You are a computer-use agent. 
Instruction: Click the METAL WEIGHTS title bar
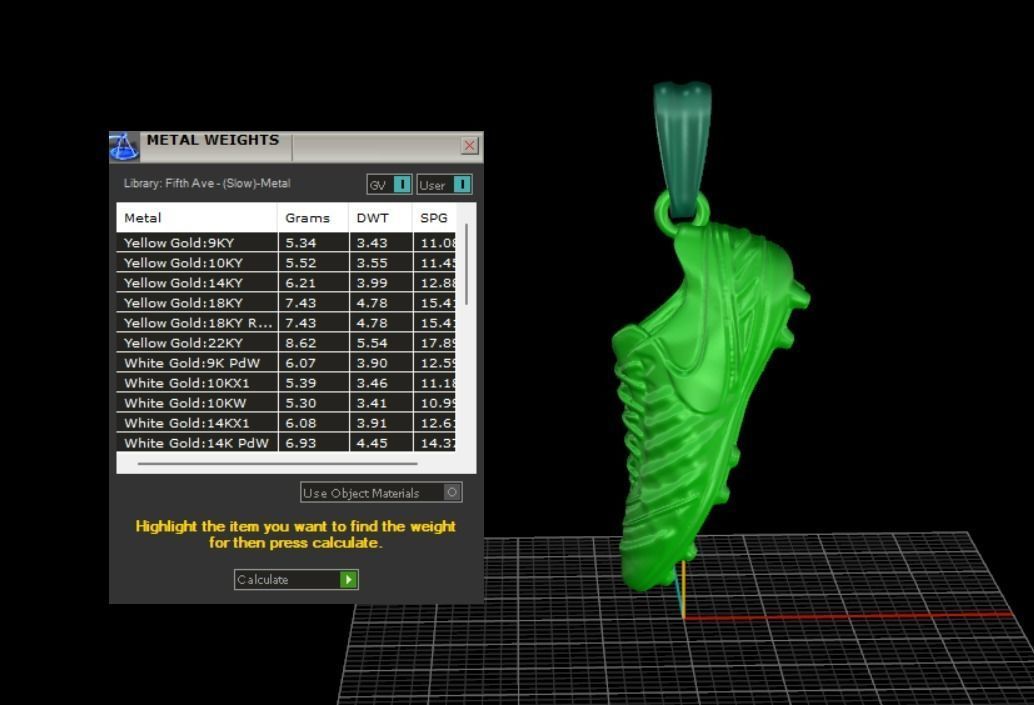(x=297, y=146)
